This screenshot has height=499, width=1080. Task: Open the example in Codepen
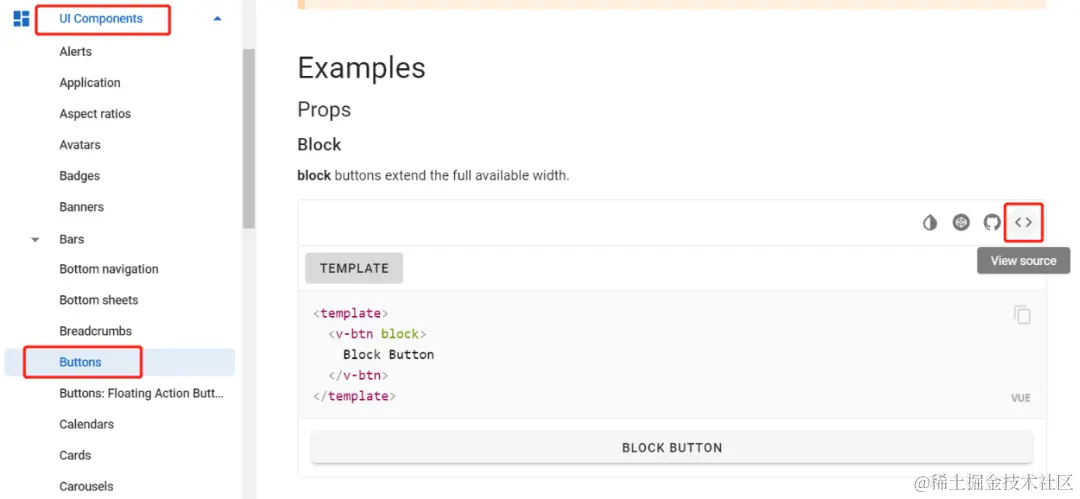coord(961,222)
